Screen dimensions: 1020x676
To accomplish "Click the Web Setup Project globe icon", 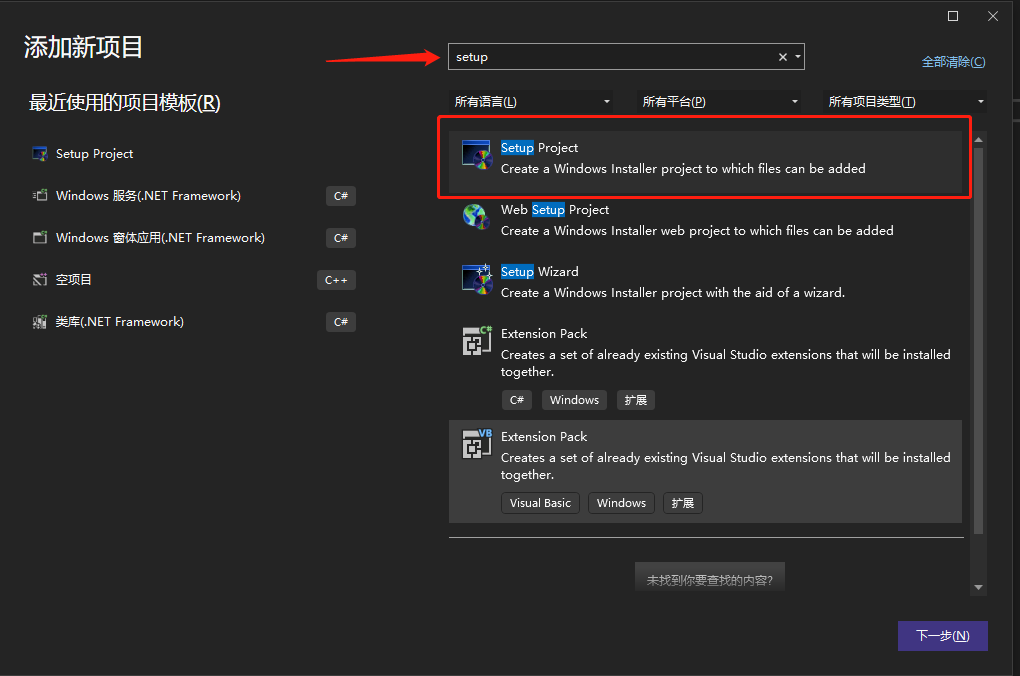I will [x=476, y=217].
